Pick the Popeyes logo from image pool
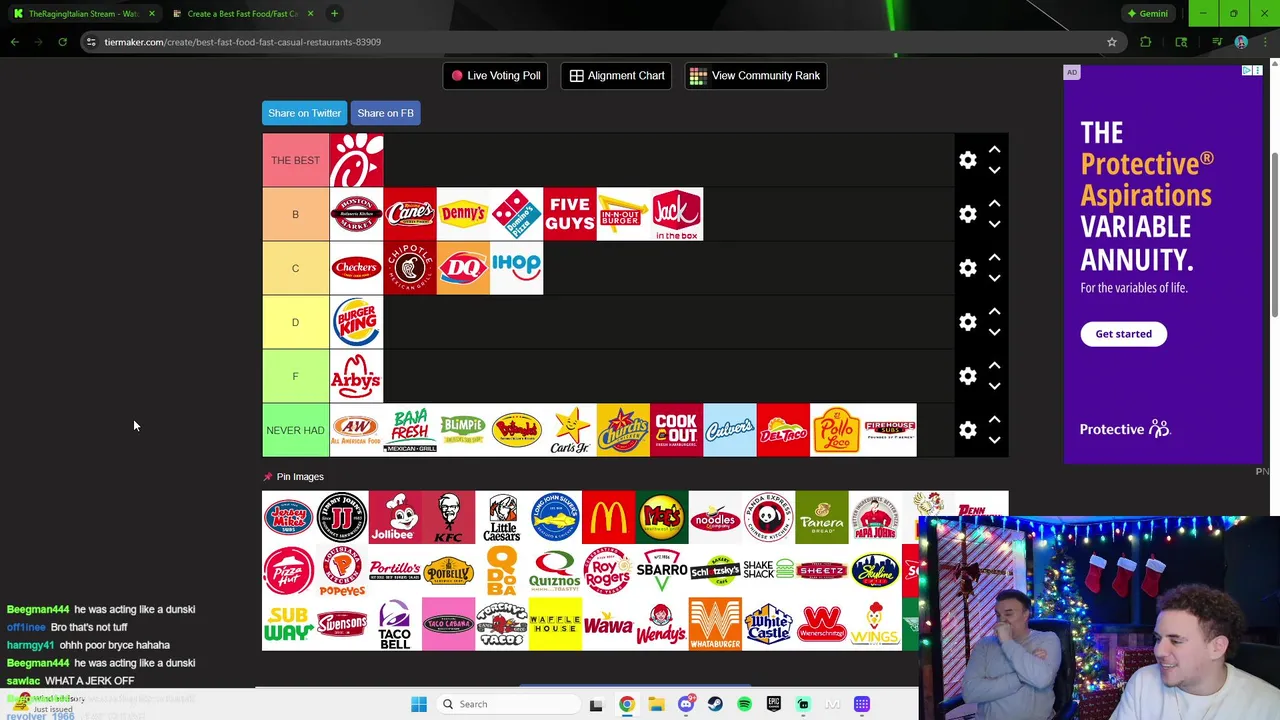 [342, 571]
